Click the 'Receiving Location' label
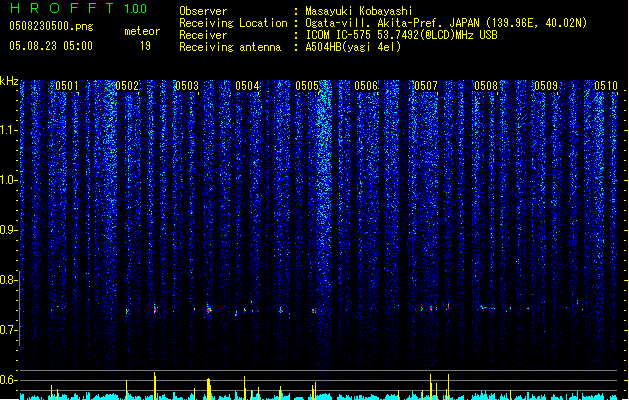The height and width of the screenshot is (400, 629). [233, 23]
